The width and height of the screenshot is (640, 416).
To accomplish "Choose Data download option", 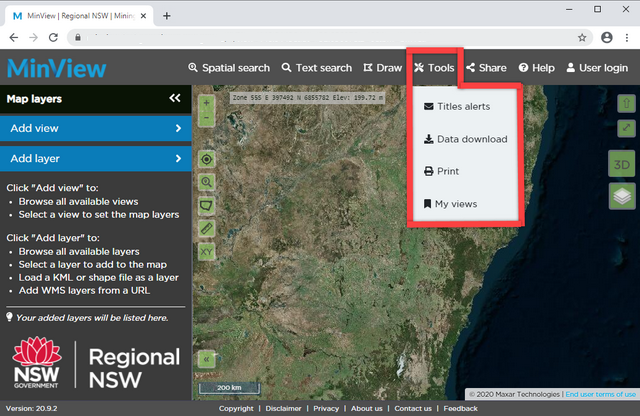I will point(466,139).
